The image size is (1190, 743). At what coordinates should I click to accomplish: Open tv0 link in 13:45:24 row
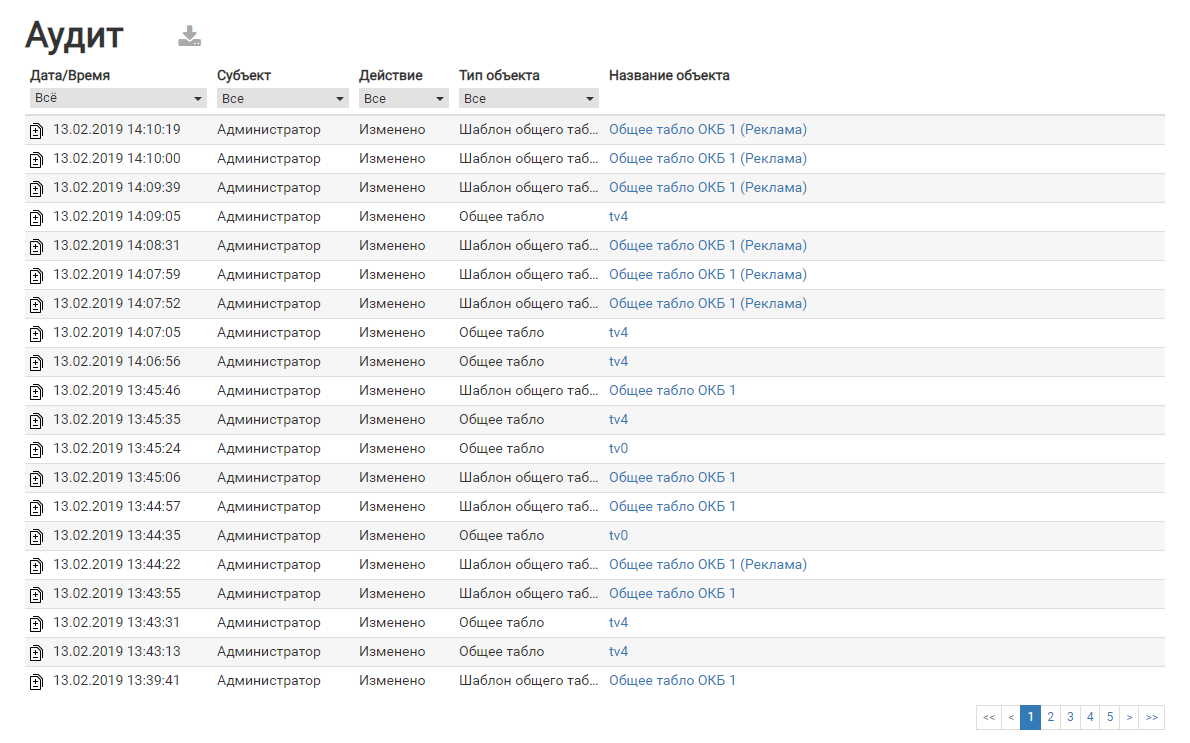pyautogui.click(x=618, y=449)
